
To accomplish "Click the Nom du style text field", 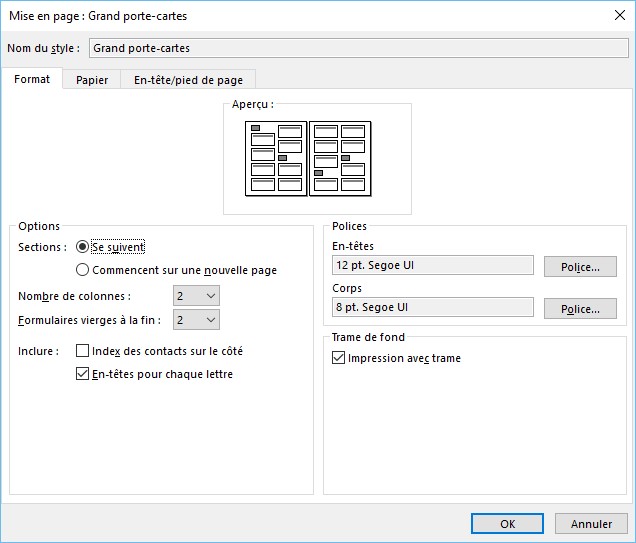I will (356, 48).
